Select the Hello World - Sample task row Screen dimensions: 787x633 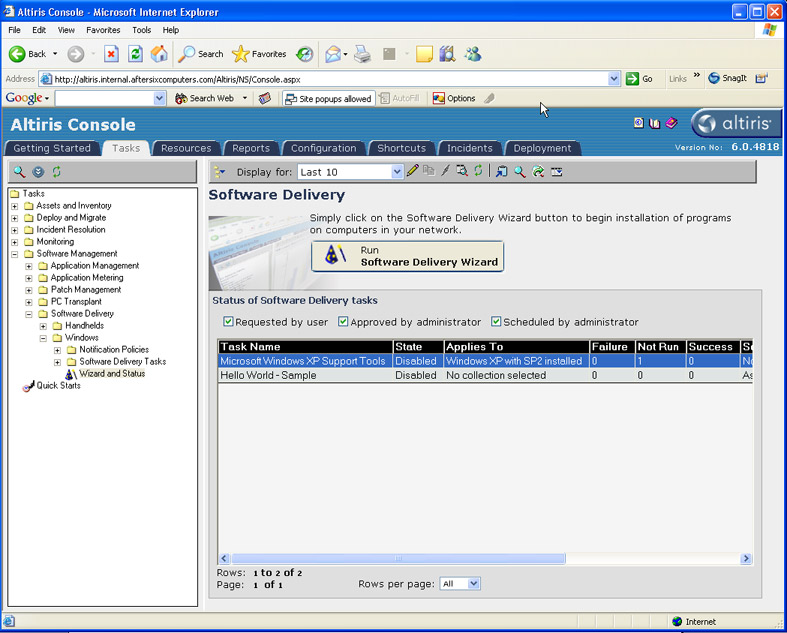point(485,375)
